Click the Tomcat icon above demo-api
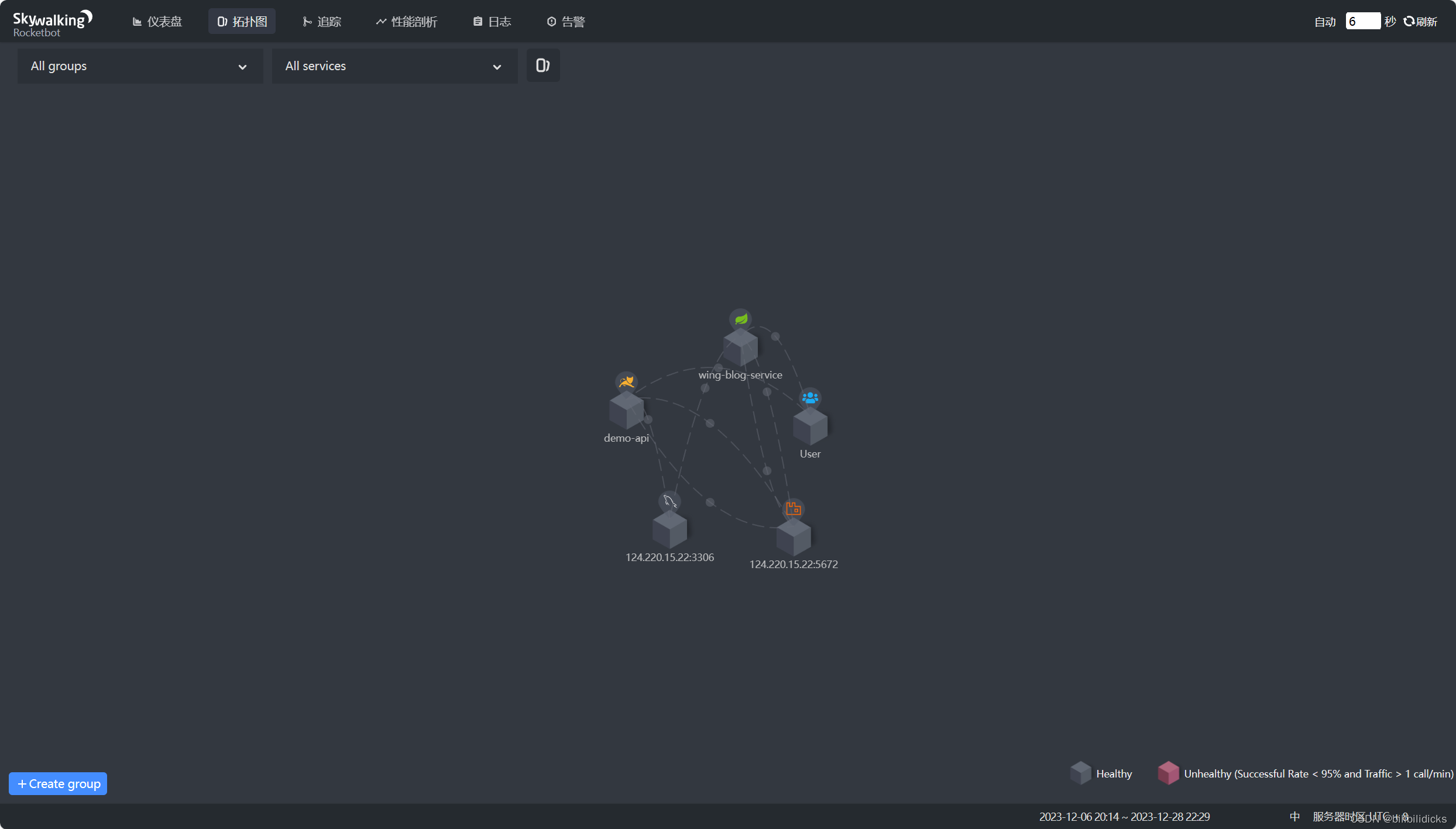The width and height of the screenshot is (1456, 829). (x=626, y=382)
